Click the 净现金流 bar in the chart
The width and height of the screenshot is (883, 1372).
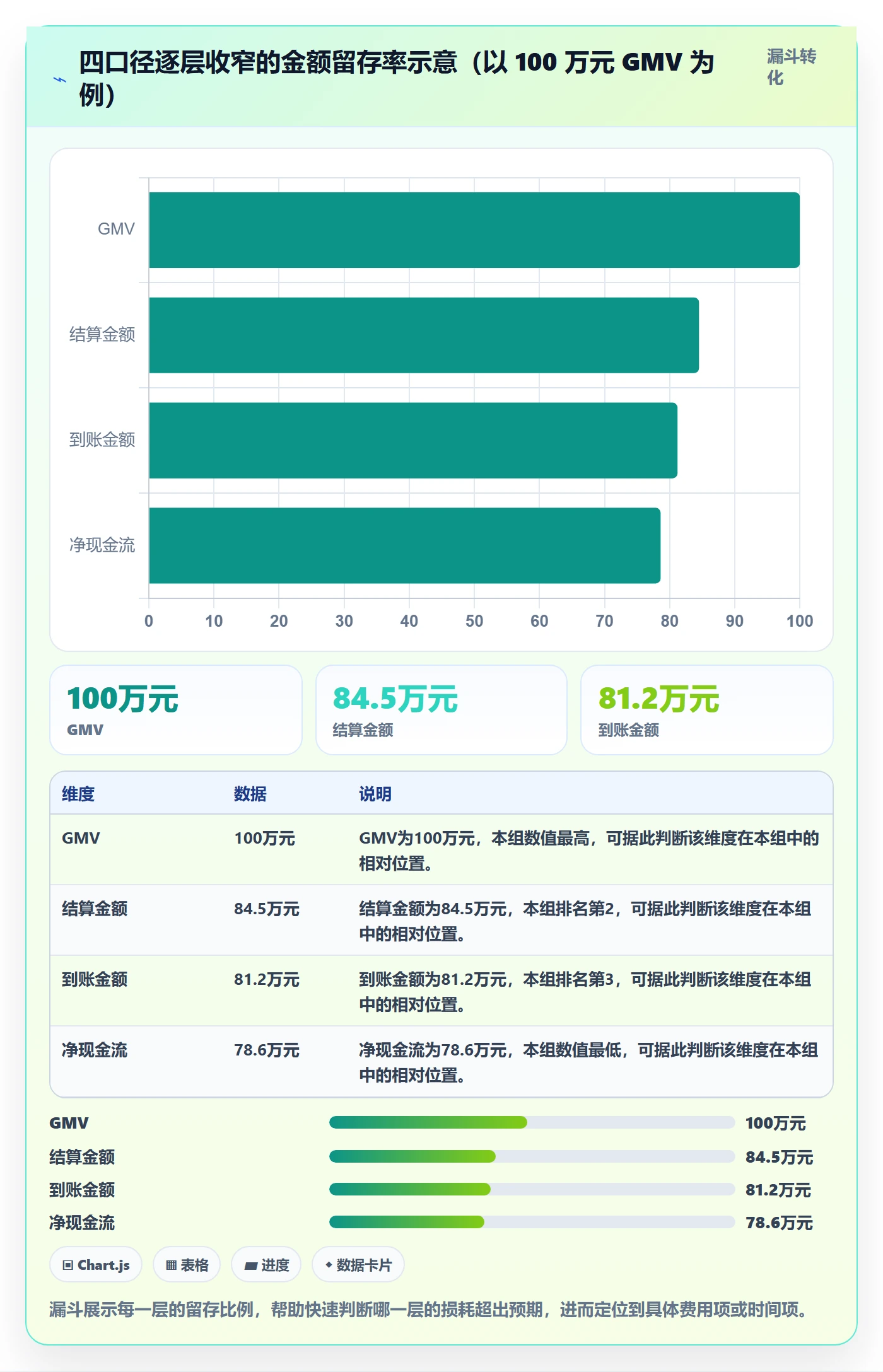click(x=405, y=545)
